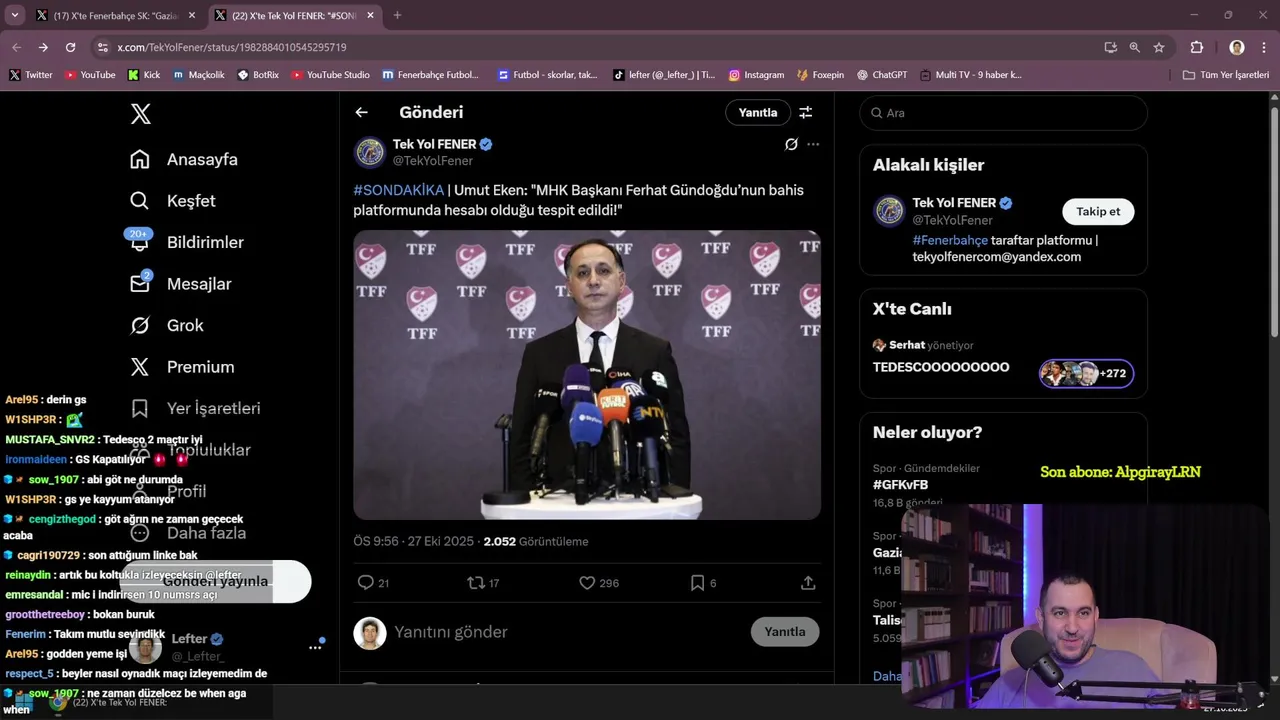Click Tek Yol FENER in Alakalı kişiler
The height and width of the screenshot is (720, 1280).
tap(953, 203)
